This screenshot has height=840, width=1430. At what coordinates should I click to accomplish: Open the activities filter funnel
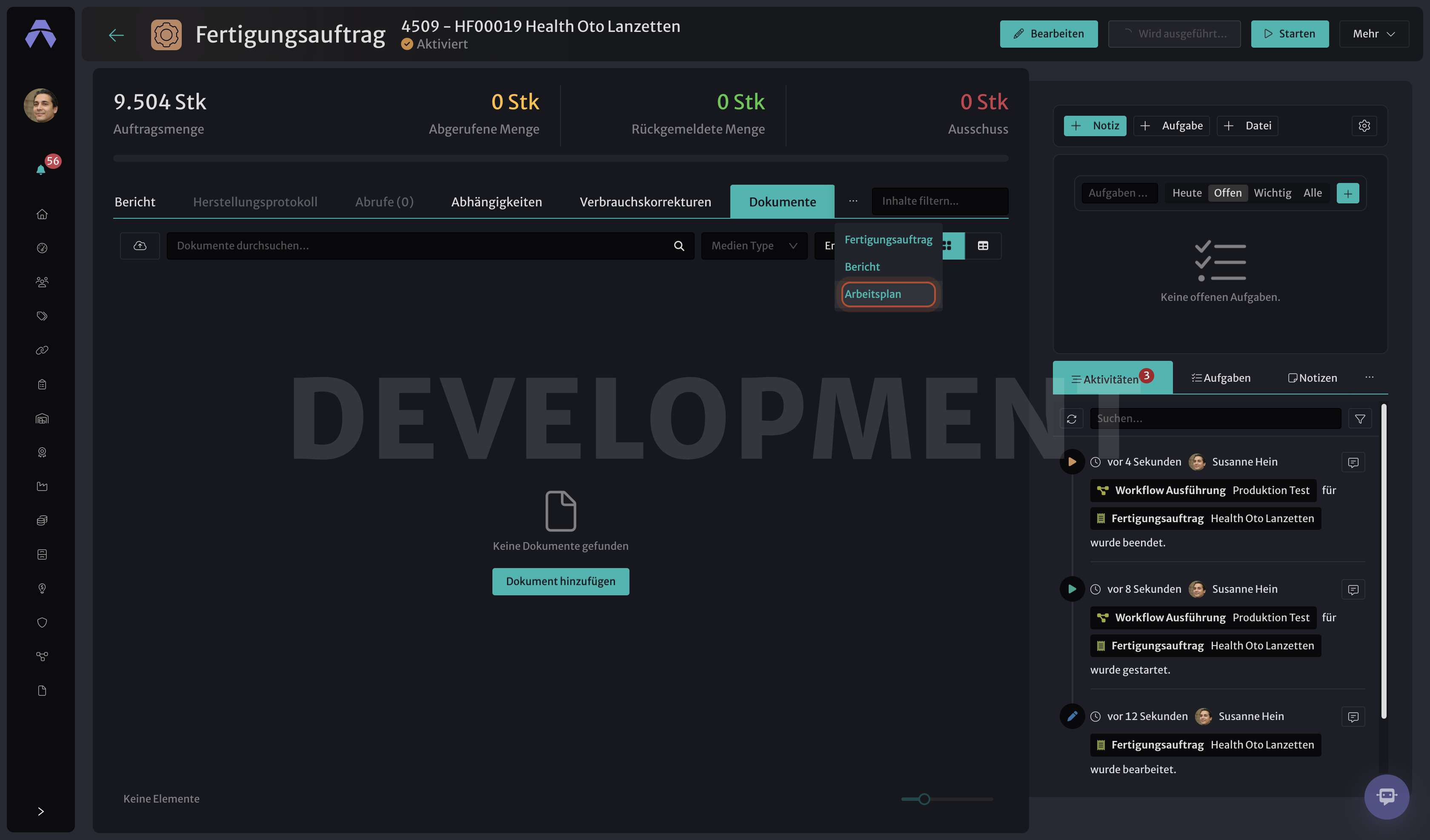coord(1360,419)
